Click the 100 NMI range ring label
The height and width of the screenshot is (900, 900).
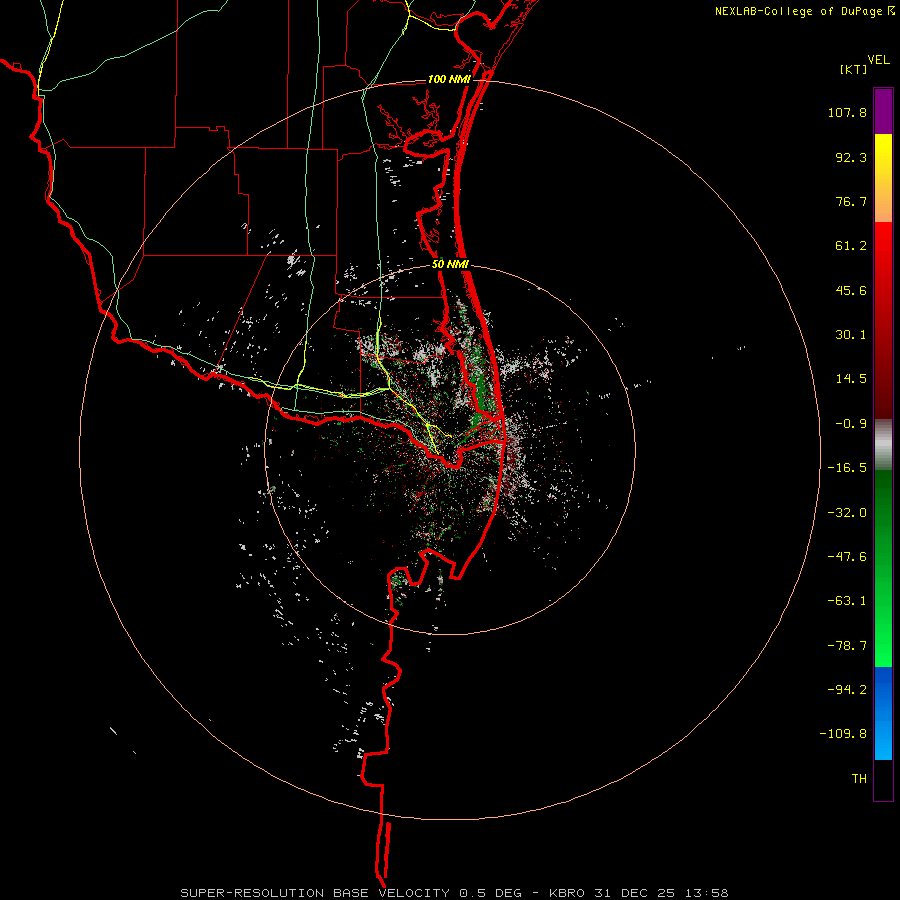point(449,79)
